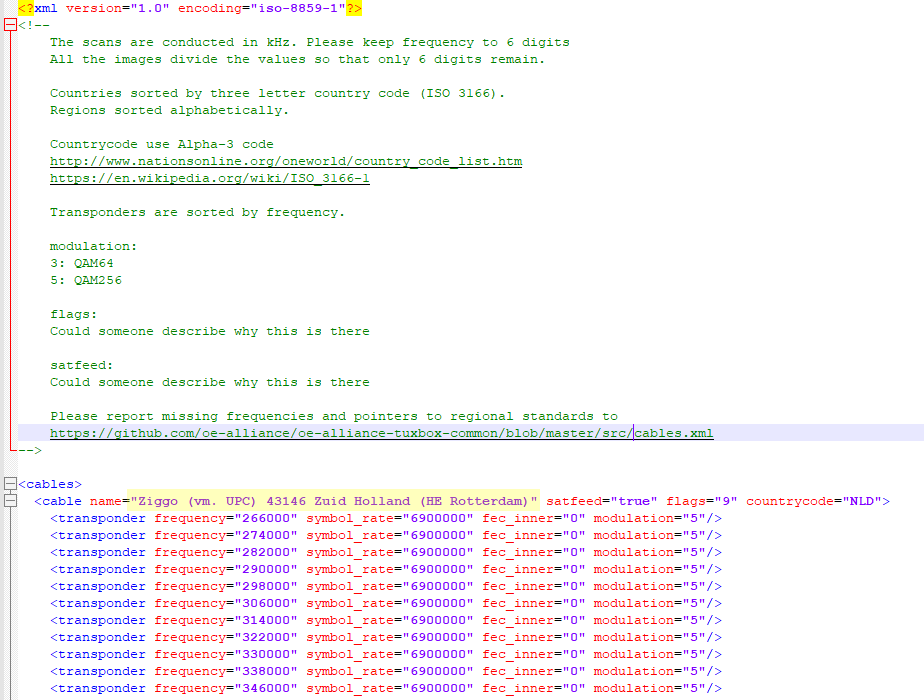Click the countrycode="NLD" attribute
Image resolution: width=924 pixels, height=700 pixels.
tap(814, 501)
